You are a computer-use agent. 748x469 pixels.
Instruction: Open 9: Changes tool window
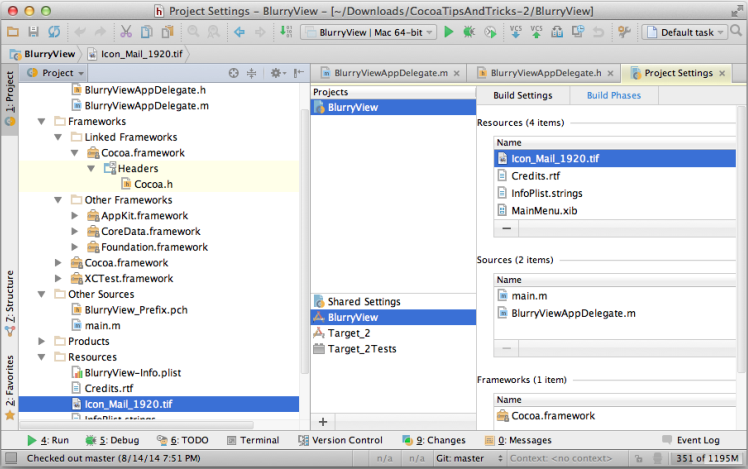tap(434, 440)
